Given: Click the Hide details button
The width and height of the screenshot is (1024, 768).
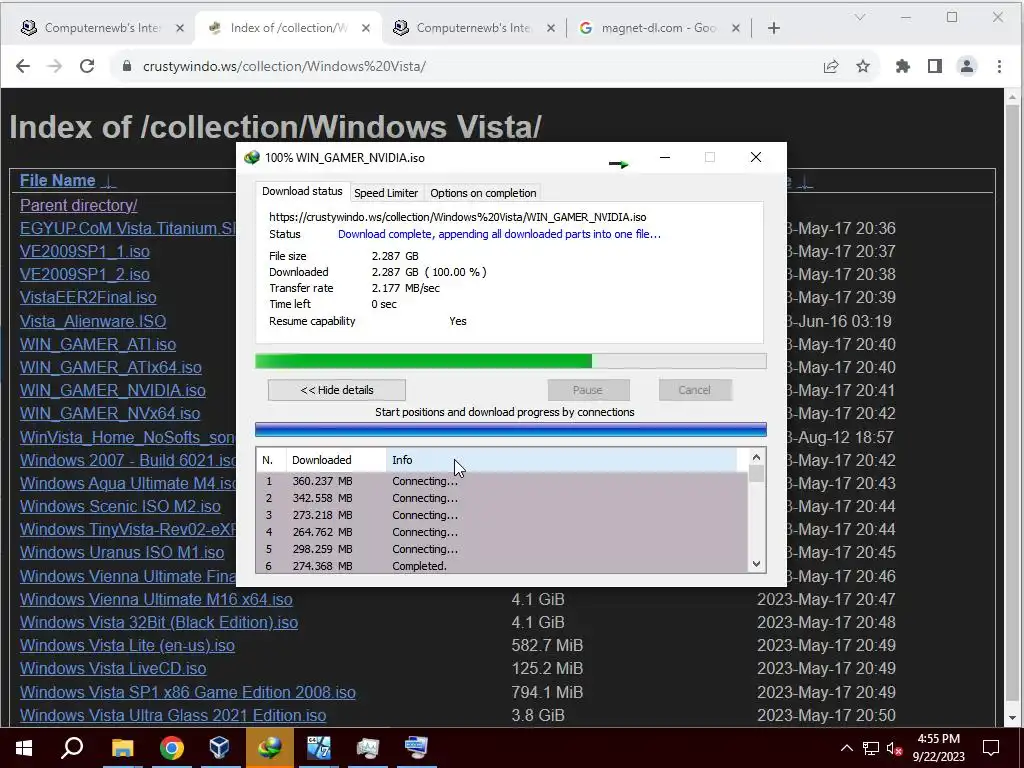Looking at the screenshot, I should point(337,390).
